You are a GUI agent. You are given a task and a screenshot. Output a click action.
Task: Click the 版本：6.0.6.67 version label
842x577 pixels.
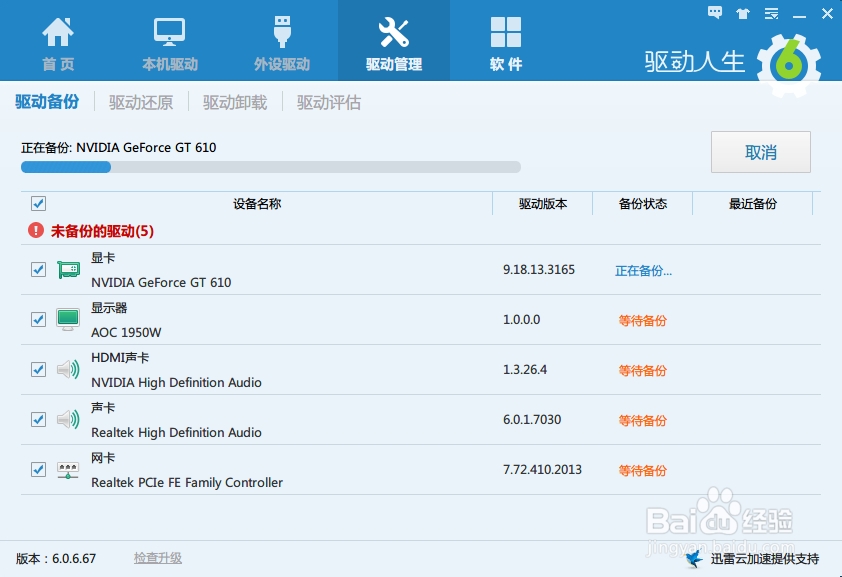pos(56,559)
